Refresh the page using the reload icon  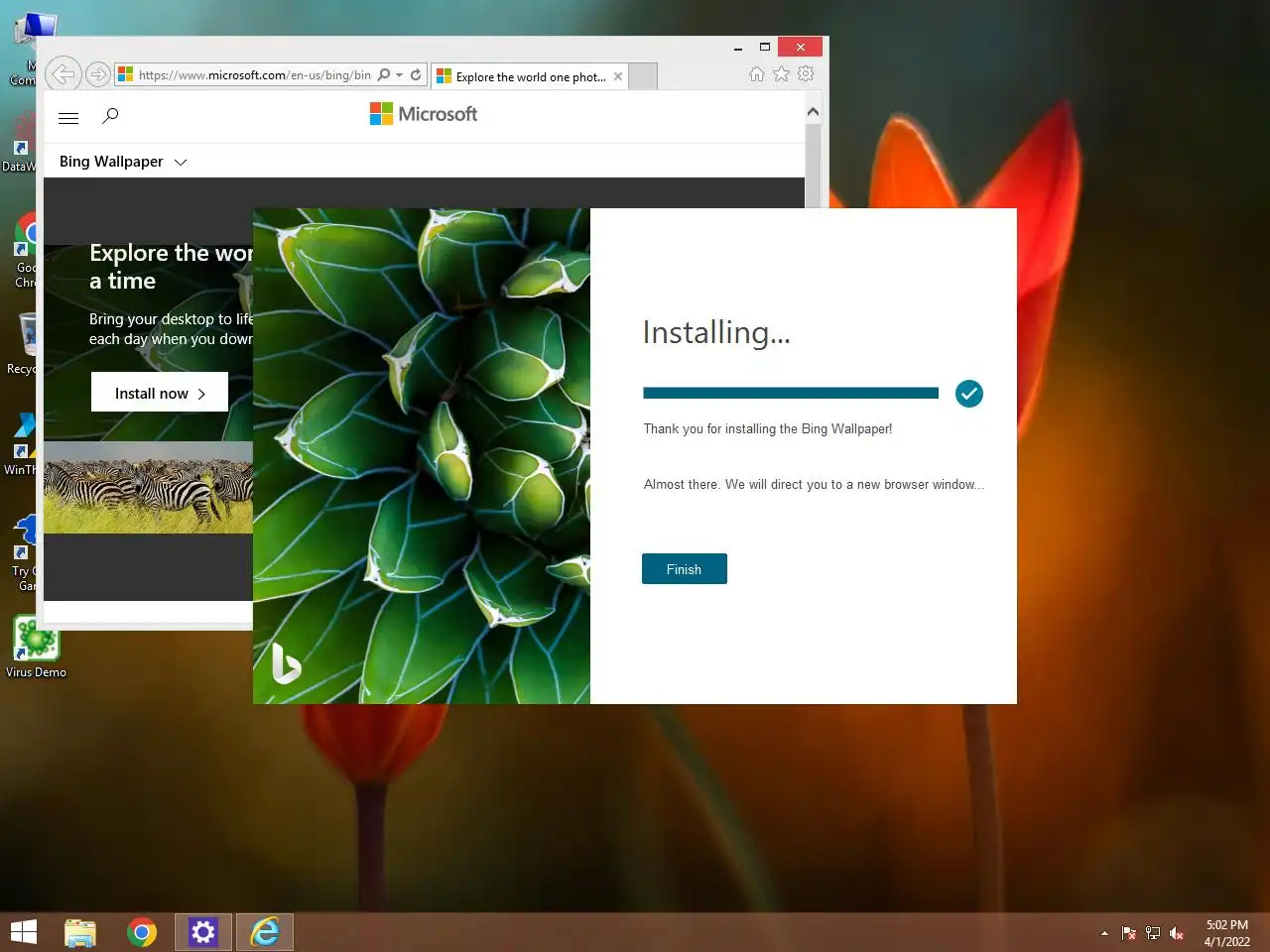point(417,74)
